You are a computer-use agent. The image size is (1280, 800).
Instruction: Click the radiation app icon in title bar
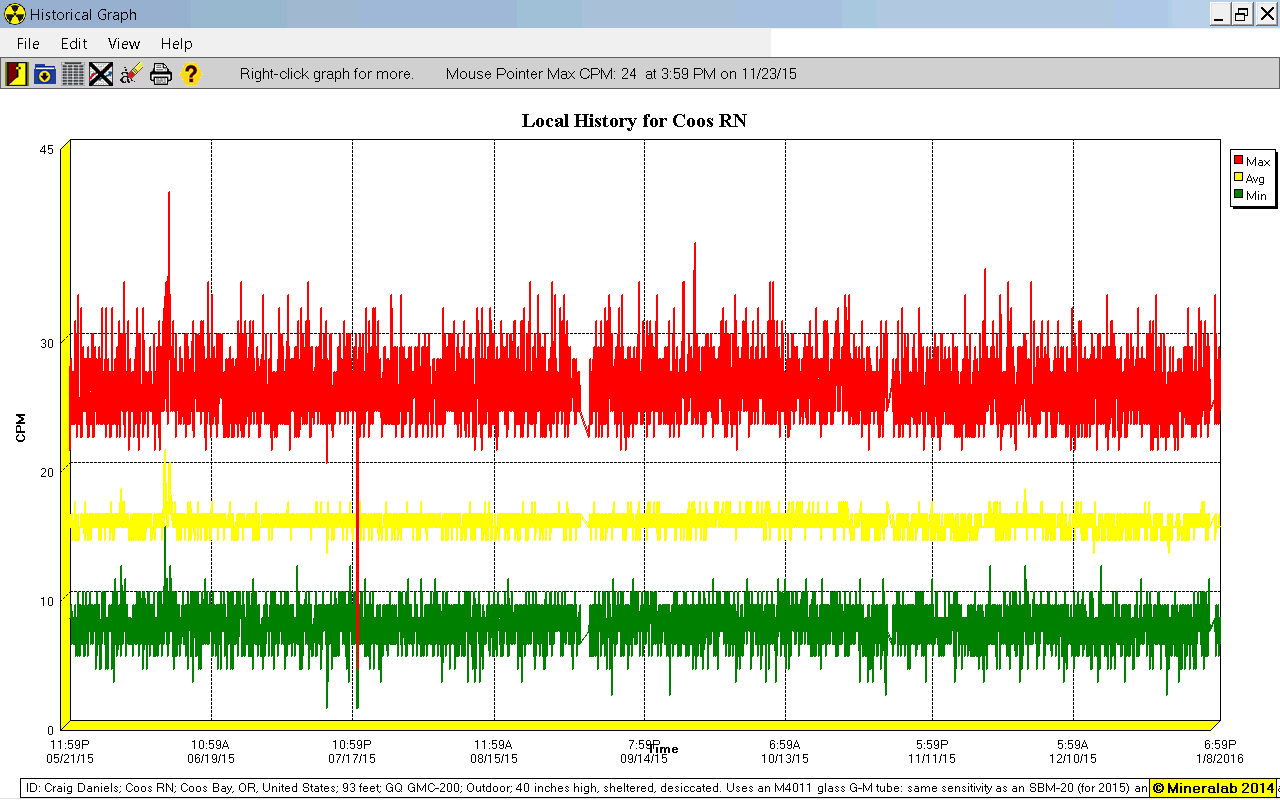(14, 14)
